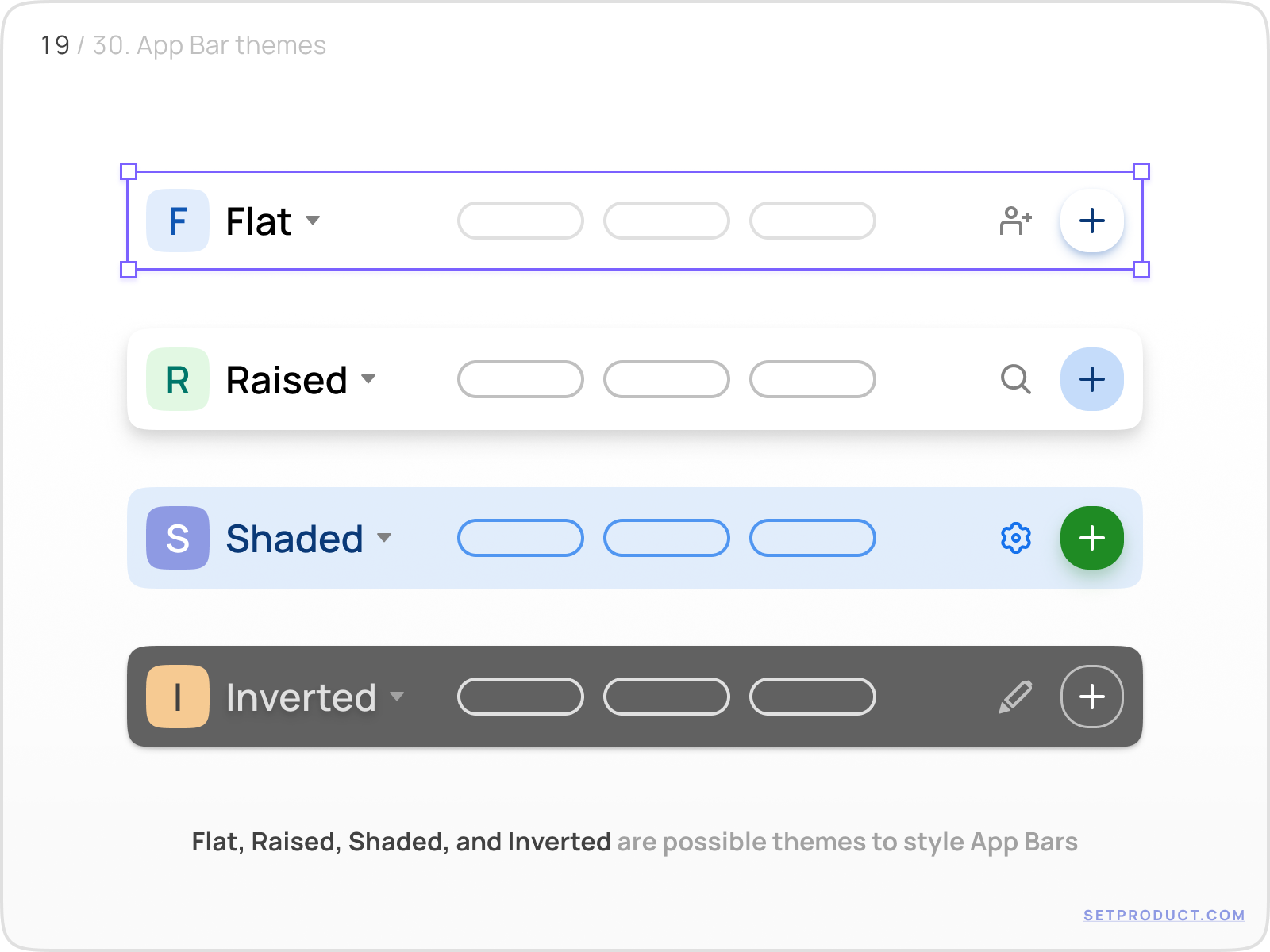Click the orange I avatar icon
The image size is (1270, 952).
coord(177,696)
